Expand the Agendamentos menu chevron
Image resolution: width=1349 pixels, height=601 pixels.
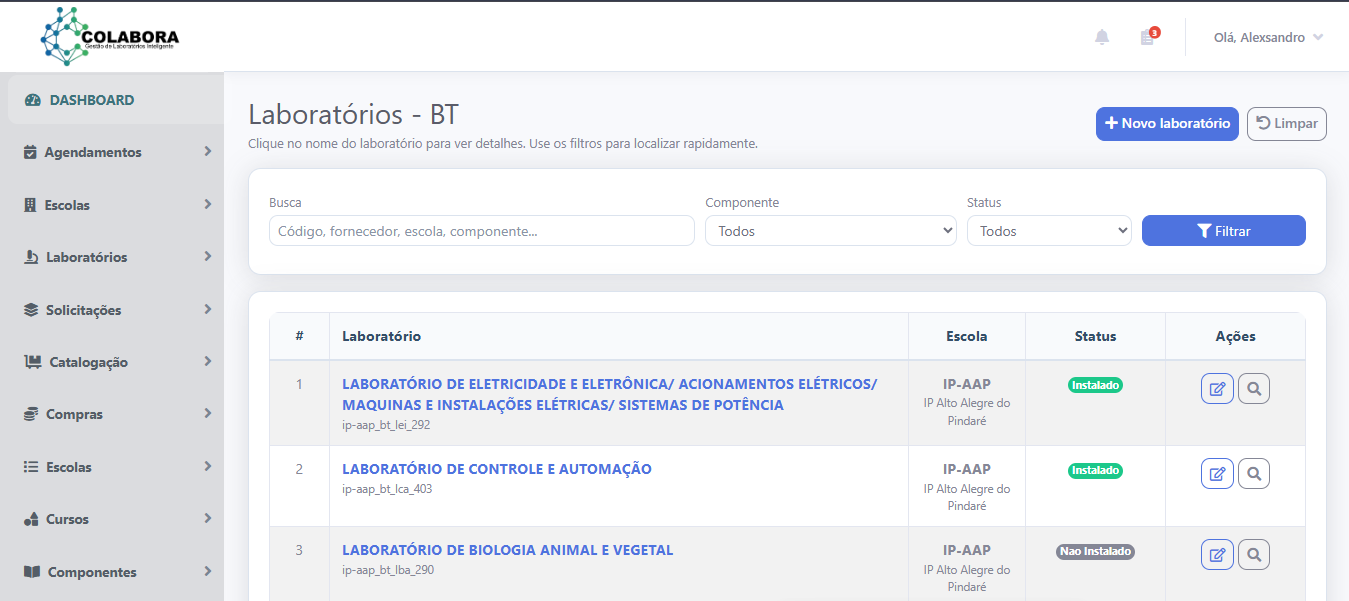tap(208, 152)
